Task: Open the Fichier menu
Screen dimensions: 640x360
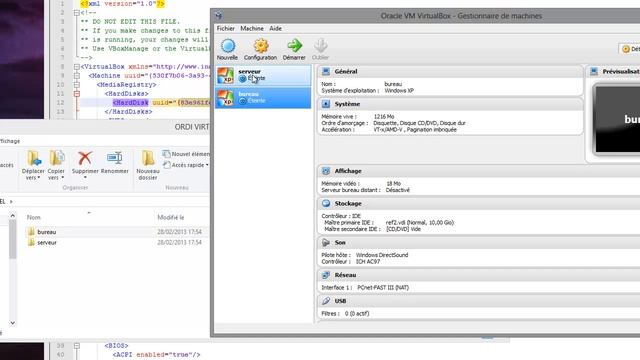Action: (x=226, y=28)
